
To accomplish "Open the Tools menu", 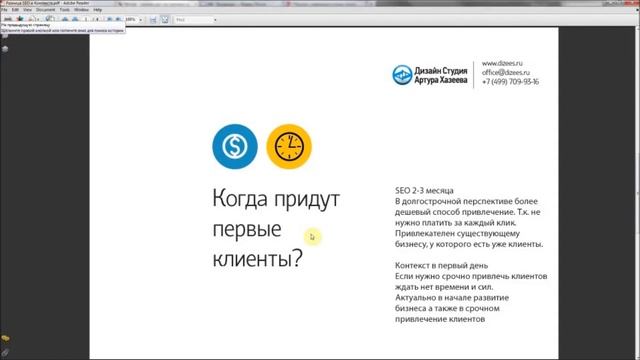I will (x=64, y=9).
